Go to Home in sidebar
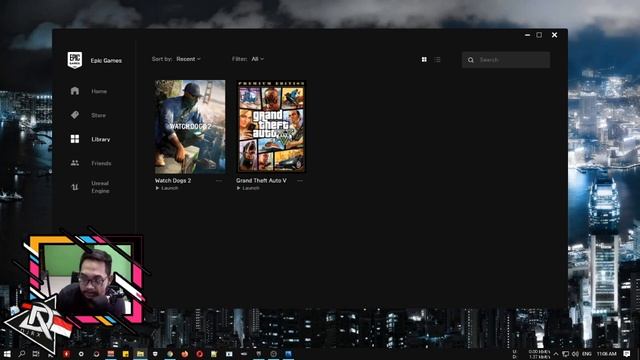 99,91
